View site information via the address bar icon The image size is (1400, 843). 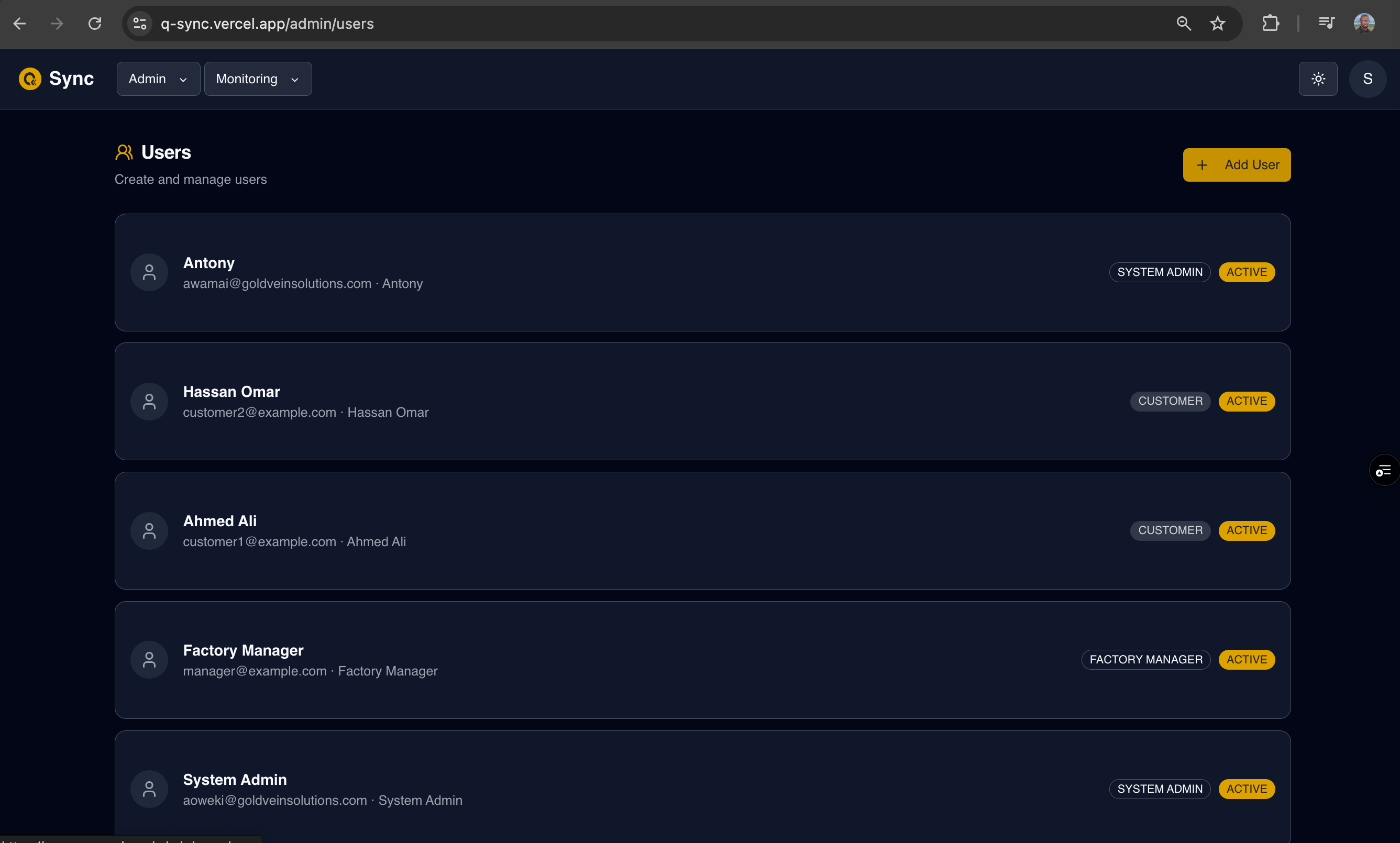(139, 23)
